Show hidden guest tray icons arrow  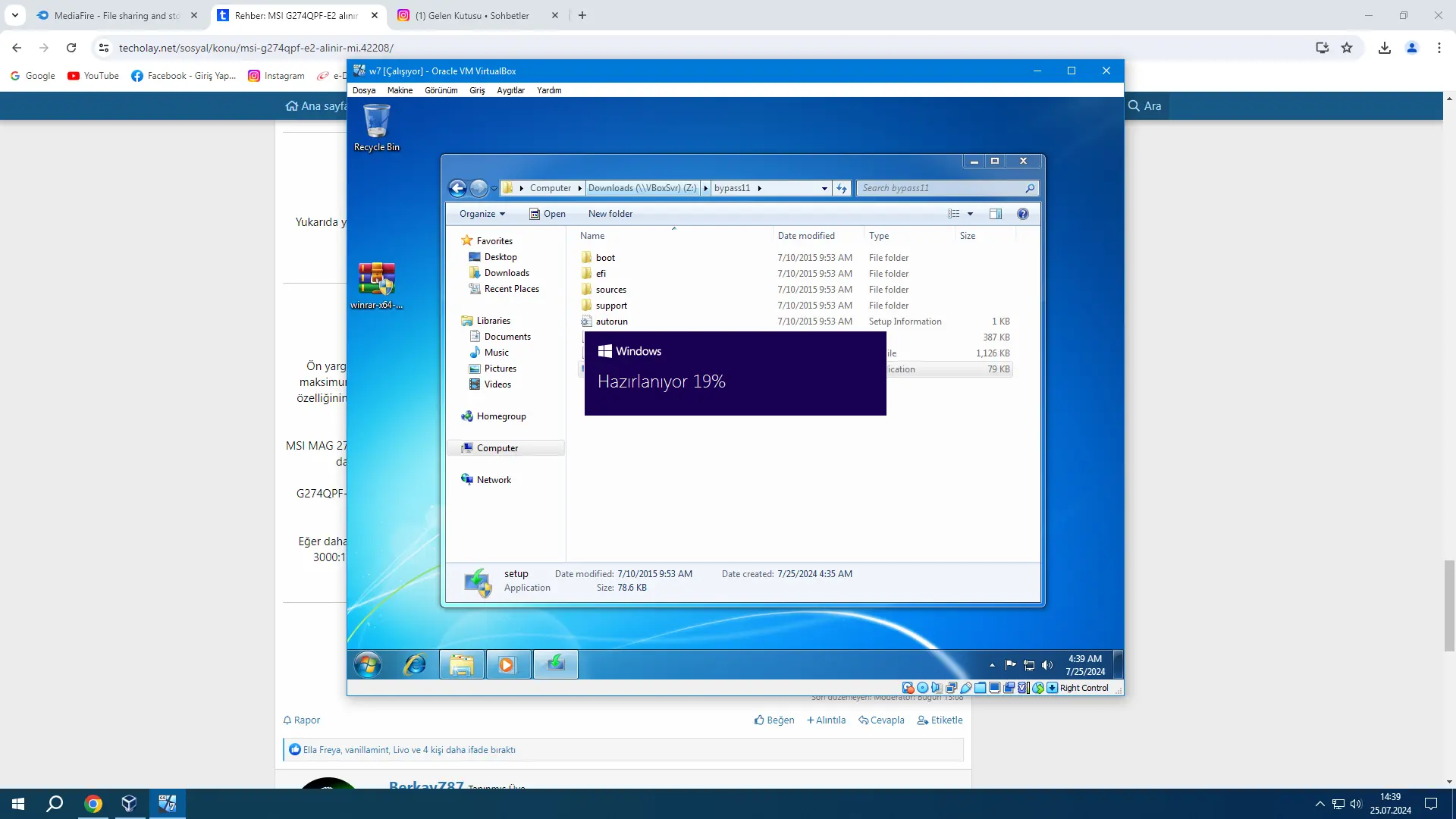992,665
